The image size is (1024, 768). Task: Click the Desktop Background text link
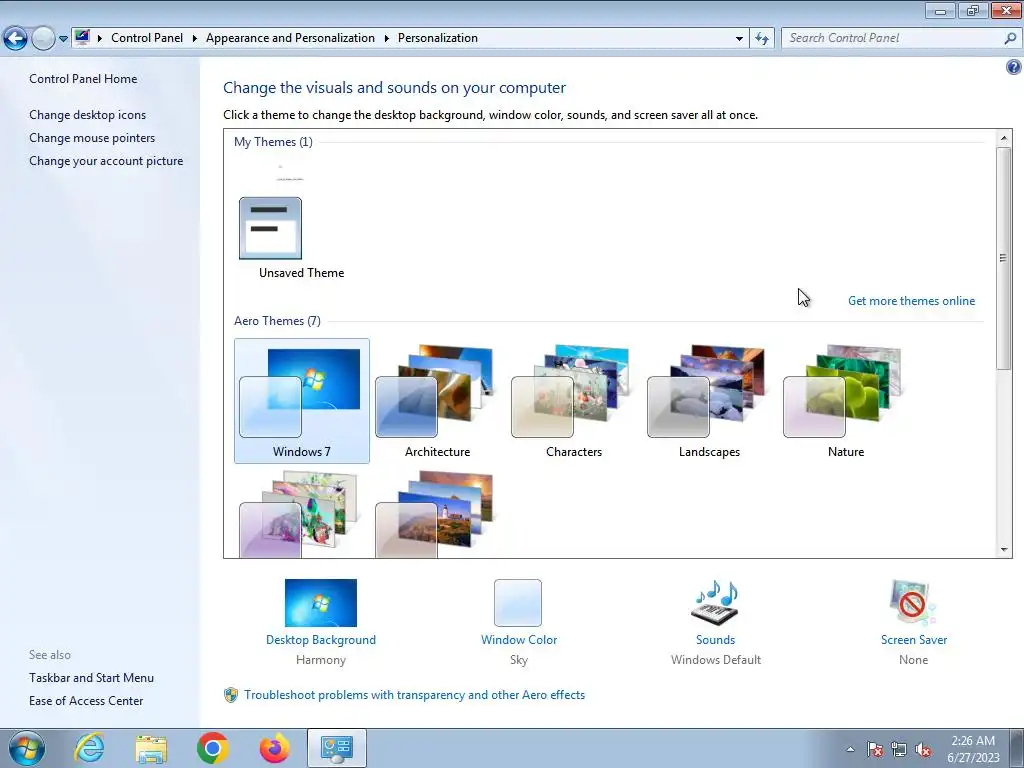pos(321,640)
